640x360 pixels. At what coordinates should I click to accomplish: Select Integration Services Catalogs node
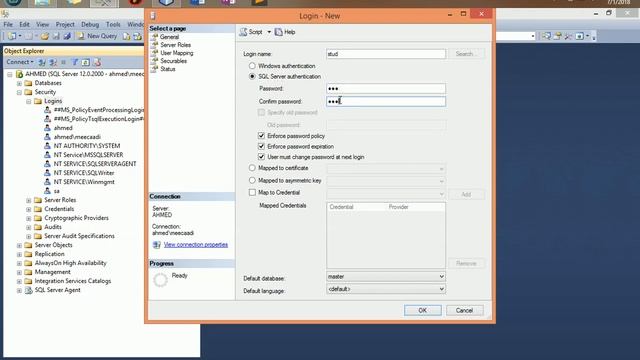(x=73, y=281)
